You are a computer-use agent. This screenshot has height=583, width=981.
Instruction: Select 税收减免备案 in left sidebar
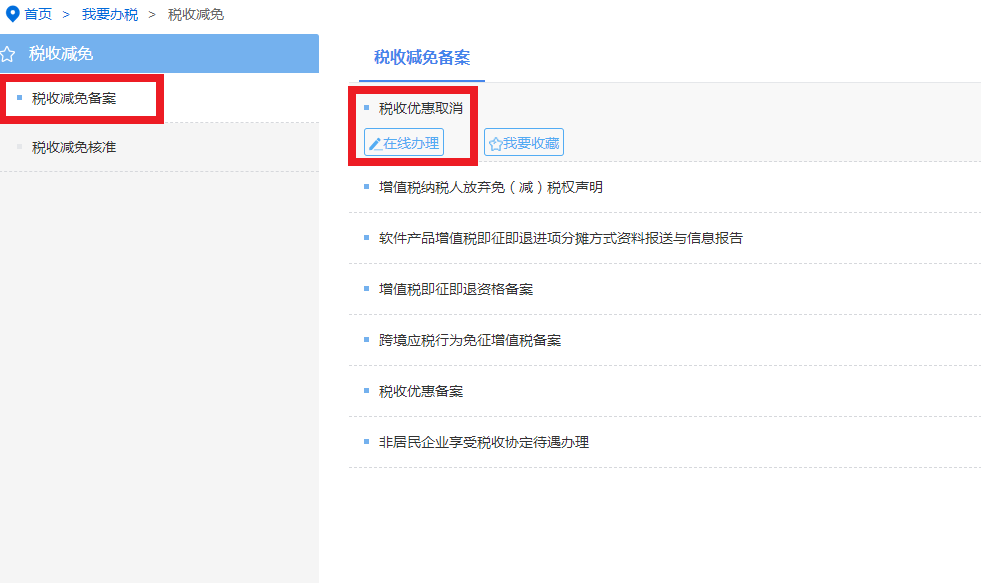tap(74, 98)
